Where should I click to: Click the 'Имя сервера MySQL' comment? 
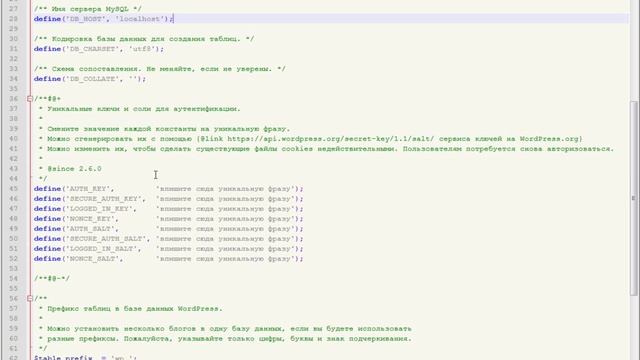click(88, 9)
